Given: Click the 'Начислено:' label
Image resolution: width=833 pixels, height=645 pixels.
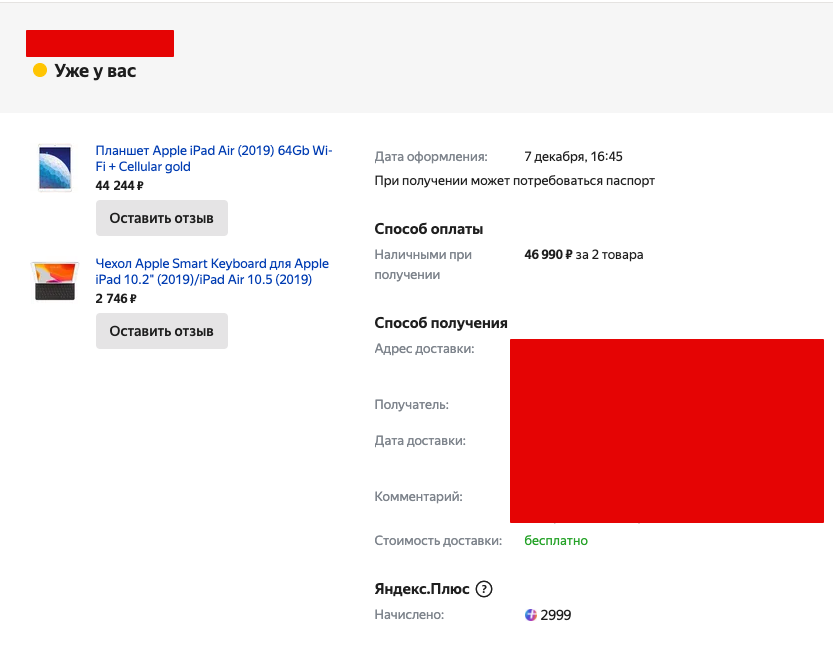Looking at the screenshot, I should [409, 615].
